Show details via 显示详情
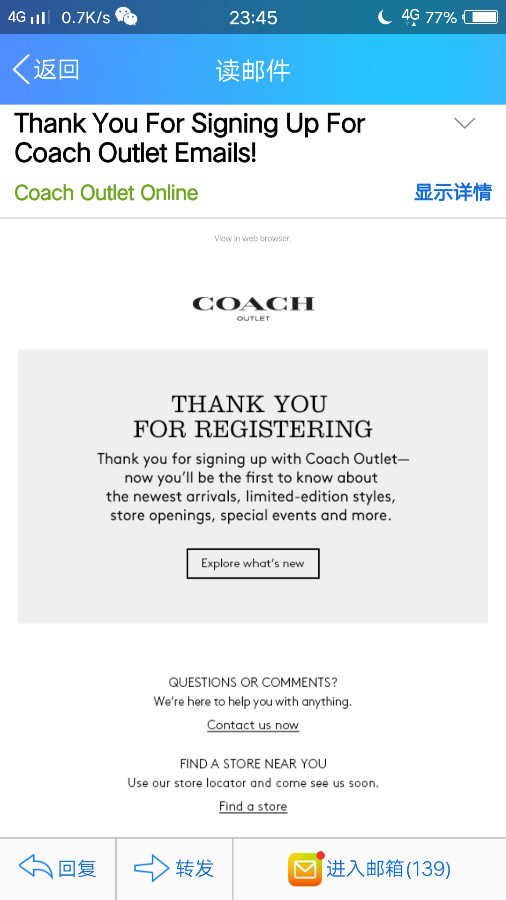Viewport: 506px width, 900px height. 453,192
